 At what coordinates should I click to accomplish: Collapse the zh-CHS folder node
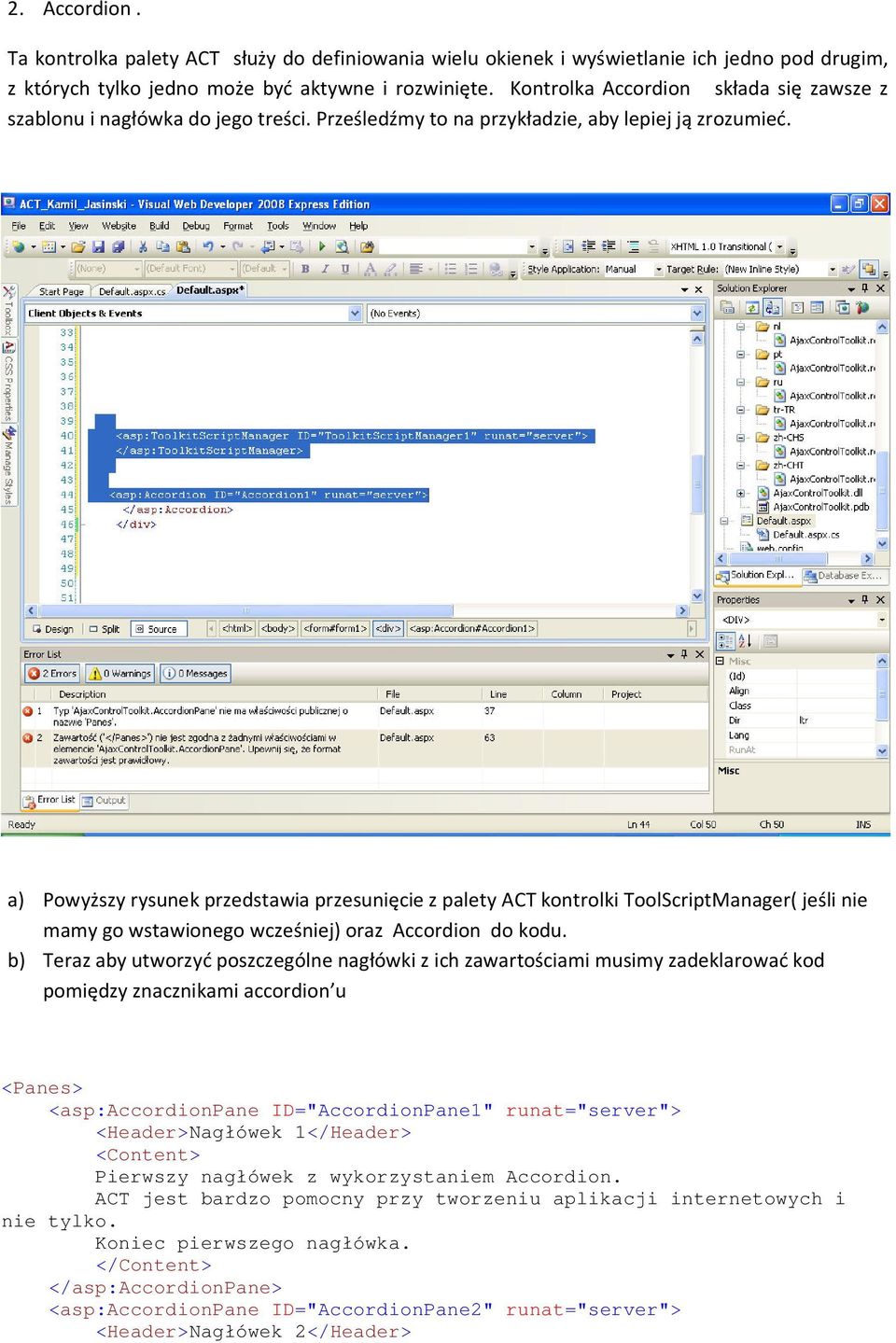[740, 437]
